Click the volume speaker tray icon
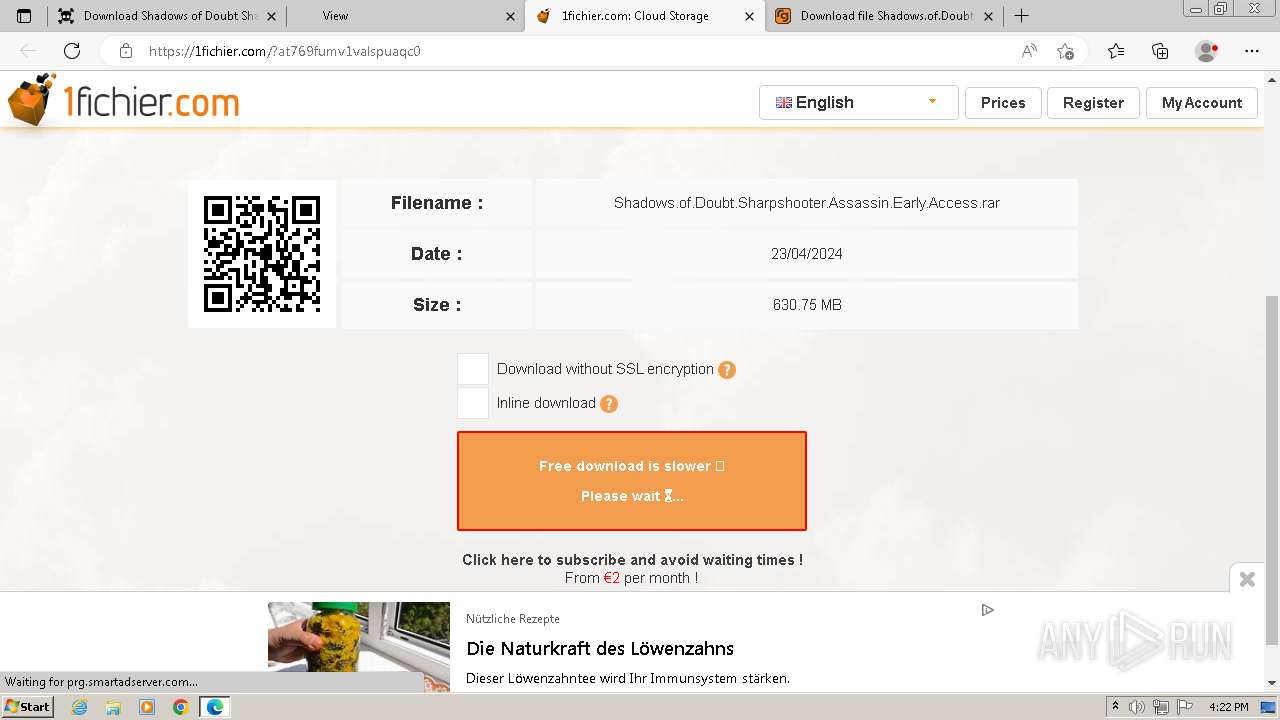 click(x=1137, y=707)
